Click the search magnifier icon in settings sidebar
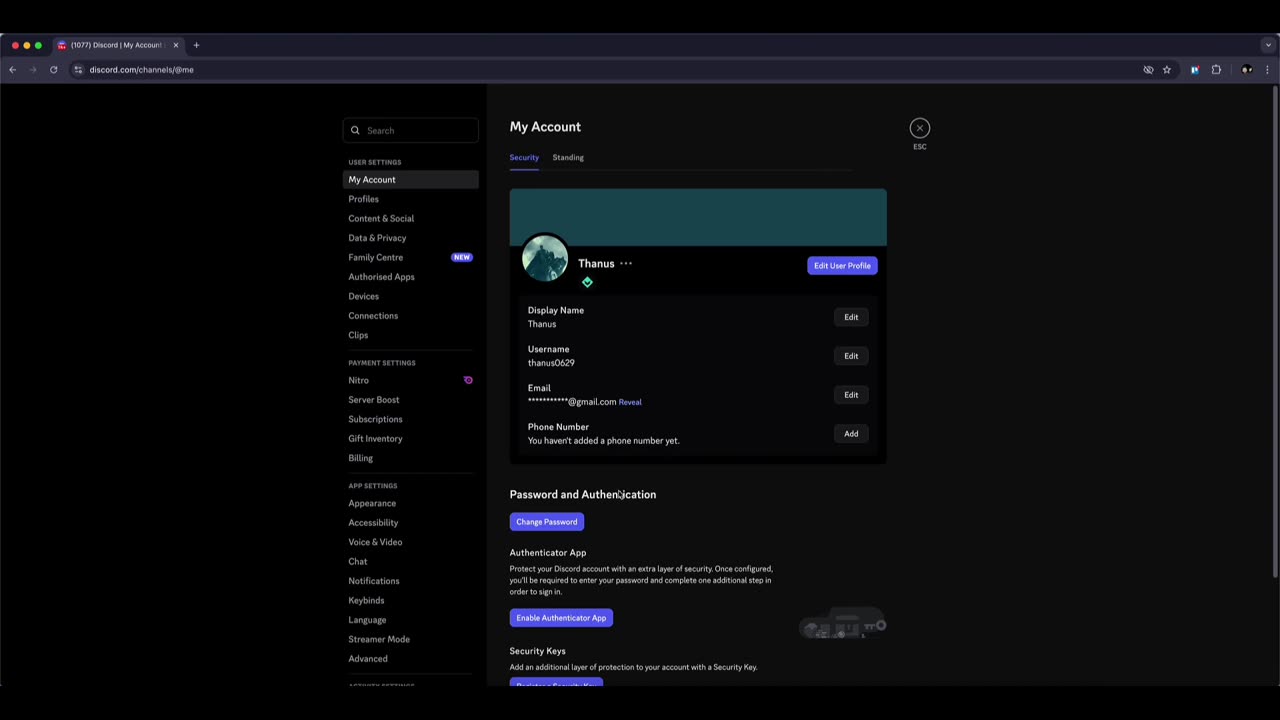This screenshot has width=1280, height=720. [355, 130]
